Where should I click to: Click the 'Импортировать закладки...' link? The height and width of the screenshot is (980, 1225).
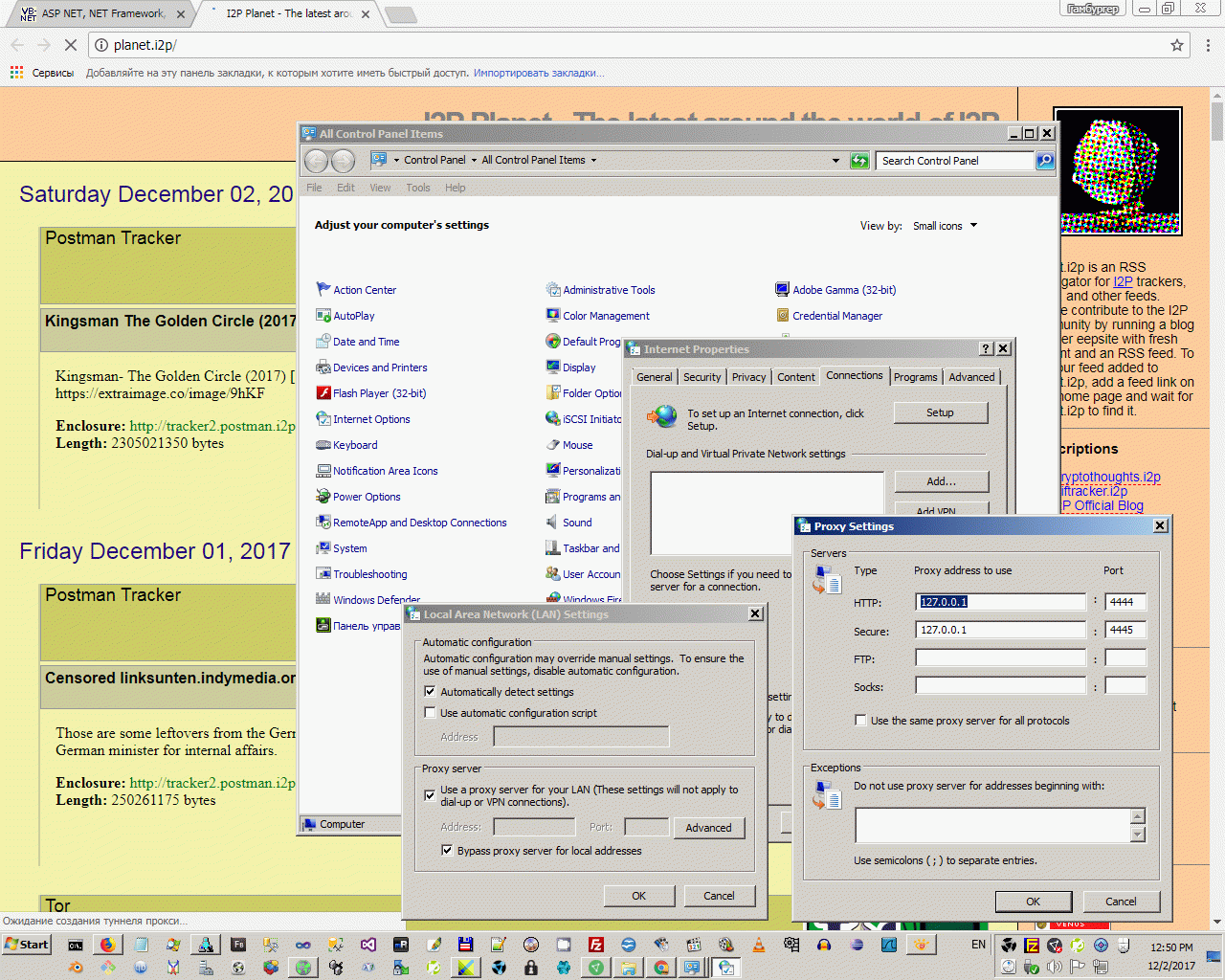(x=539, y=73)
